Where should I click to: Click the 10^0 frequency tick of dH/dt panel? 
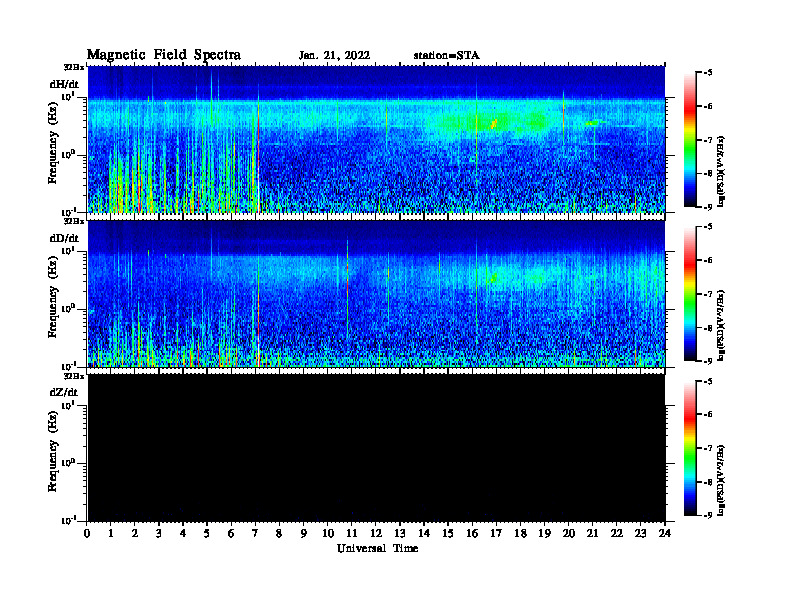click(x=69, y=154)
